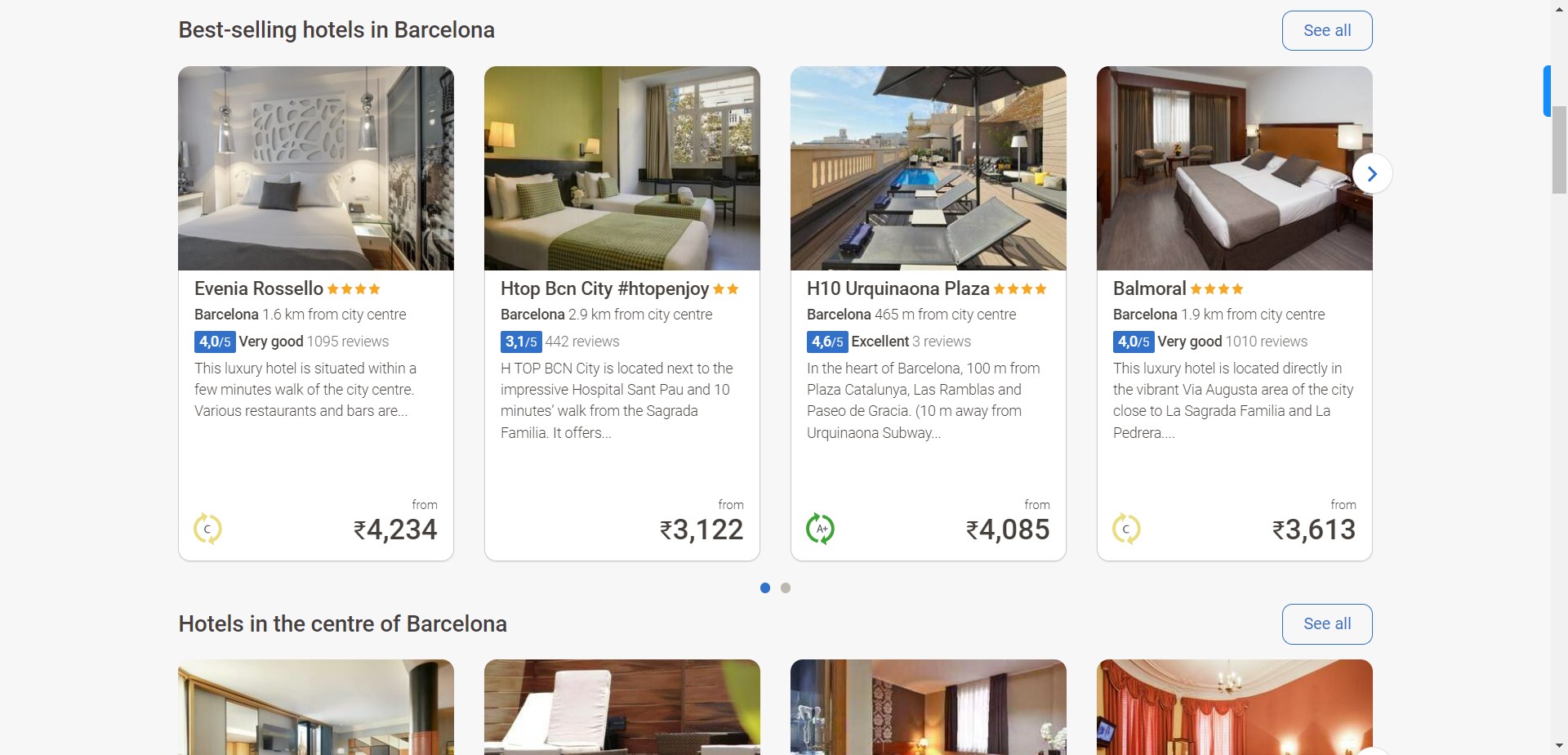1568x755 pixels.
Task: Click the ₹4,085 price on H10 Urquinaona Plaza
Action: [1008, 529]
